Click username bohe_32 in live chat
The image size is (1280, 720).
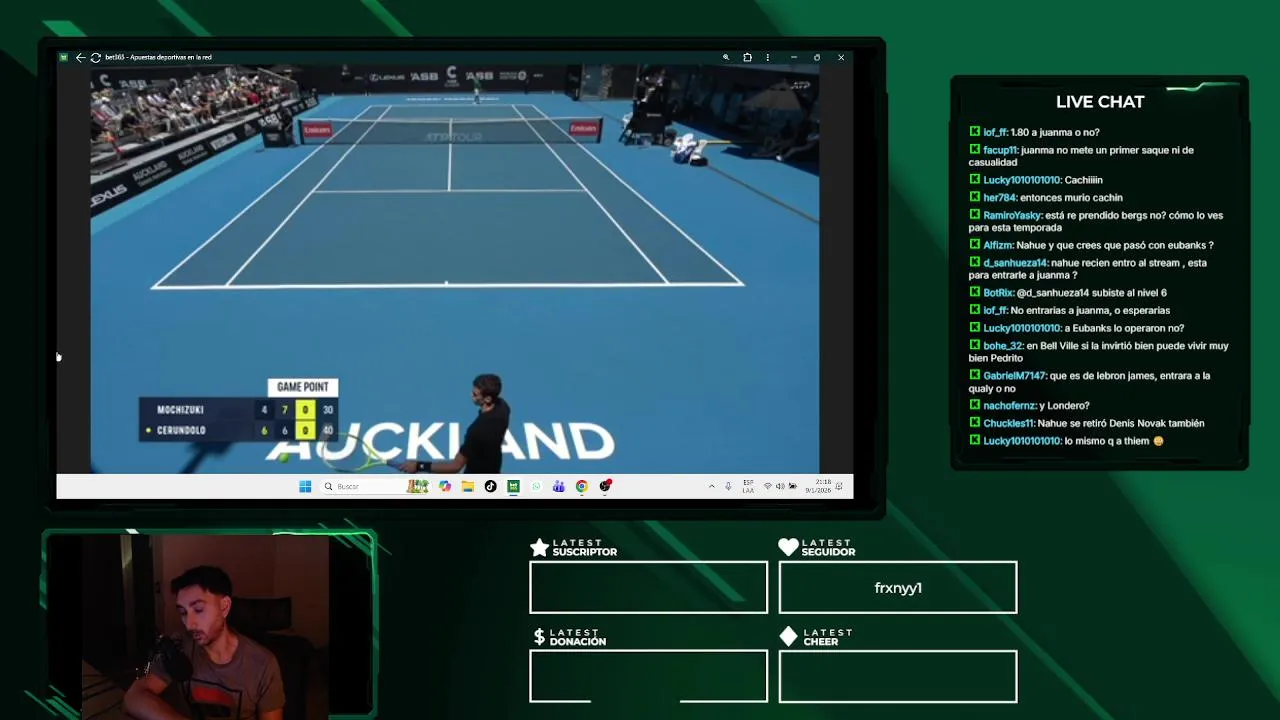click(1003, 346)
